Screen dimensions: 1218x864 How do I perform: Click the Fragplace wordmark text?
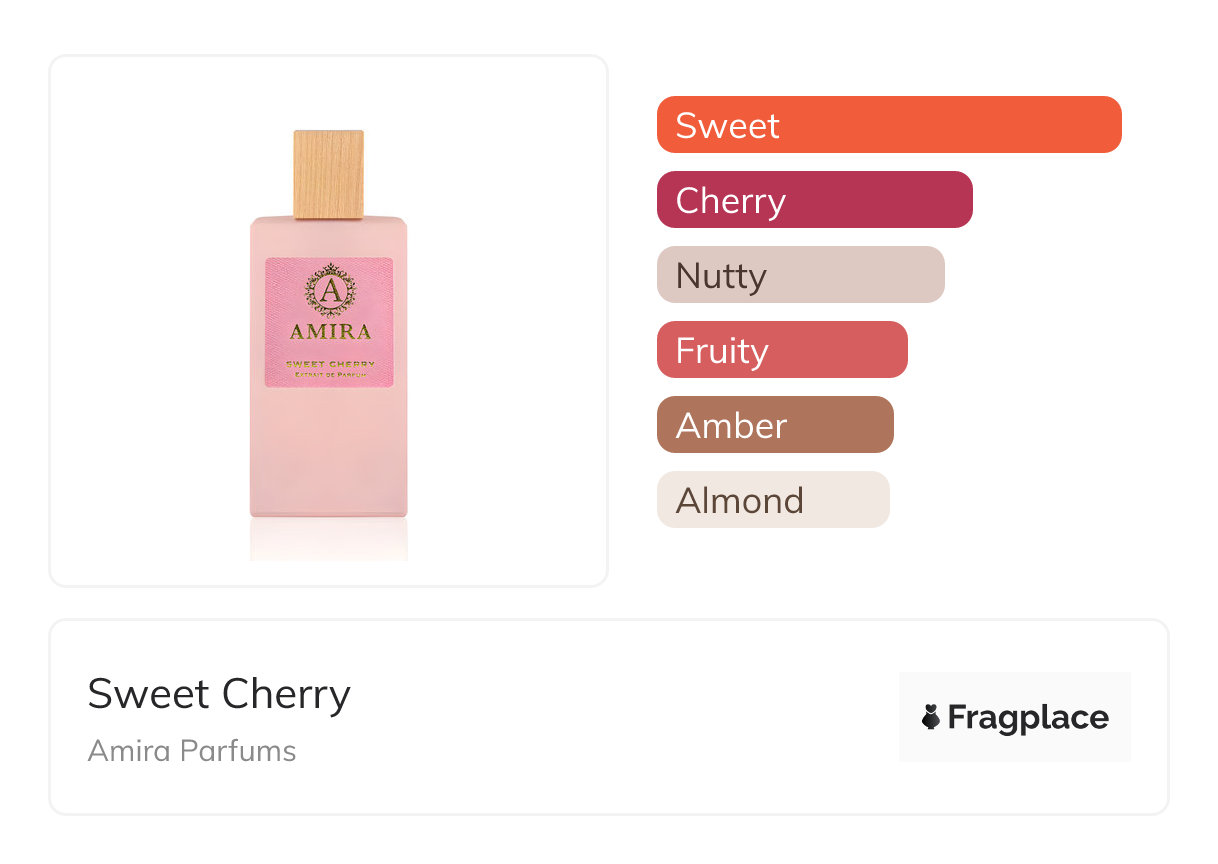pyautogui.click(x=1027, y=717)
